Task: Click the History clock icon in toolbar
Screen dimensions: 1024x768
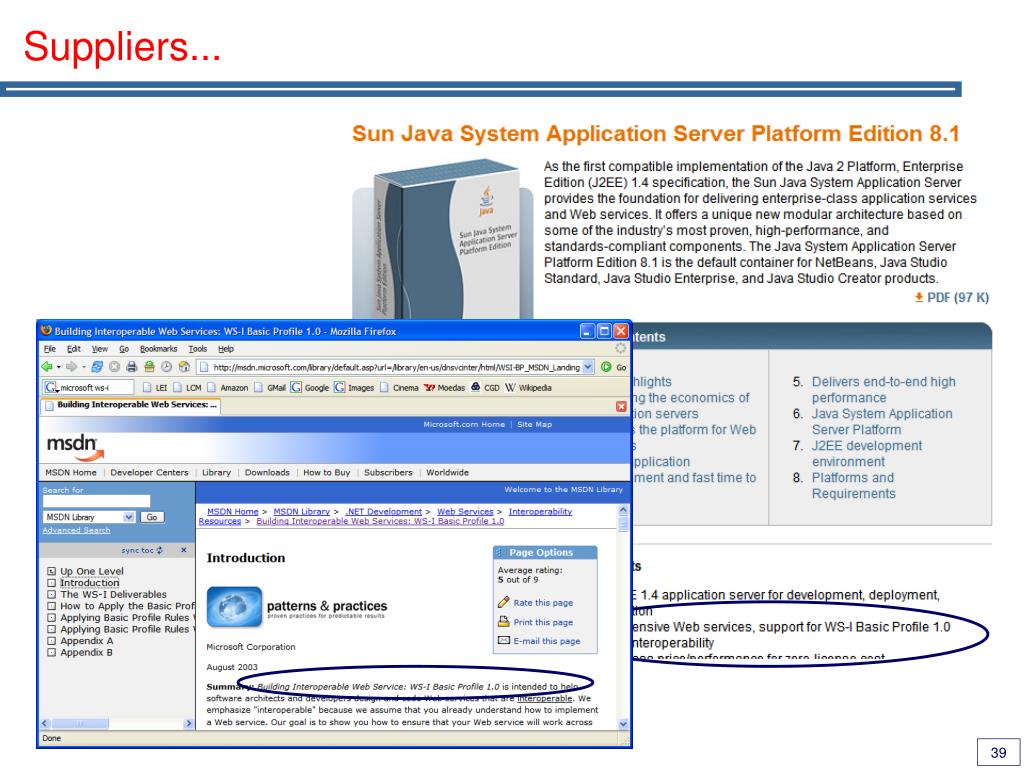Action: click(x=167, y=367)
